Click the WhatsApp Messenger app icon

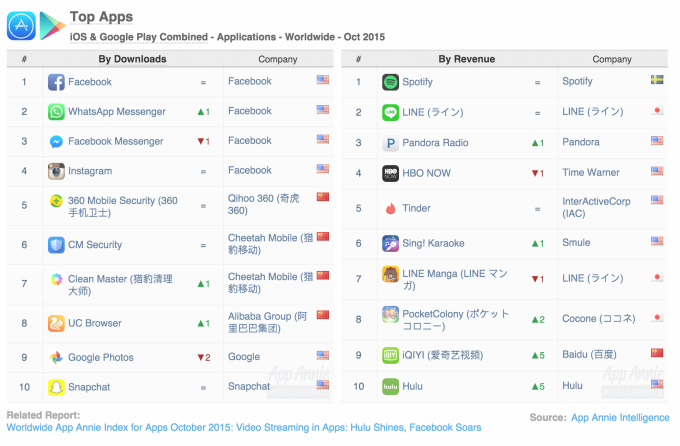(x=56, y=112)
